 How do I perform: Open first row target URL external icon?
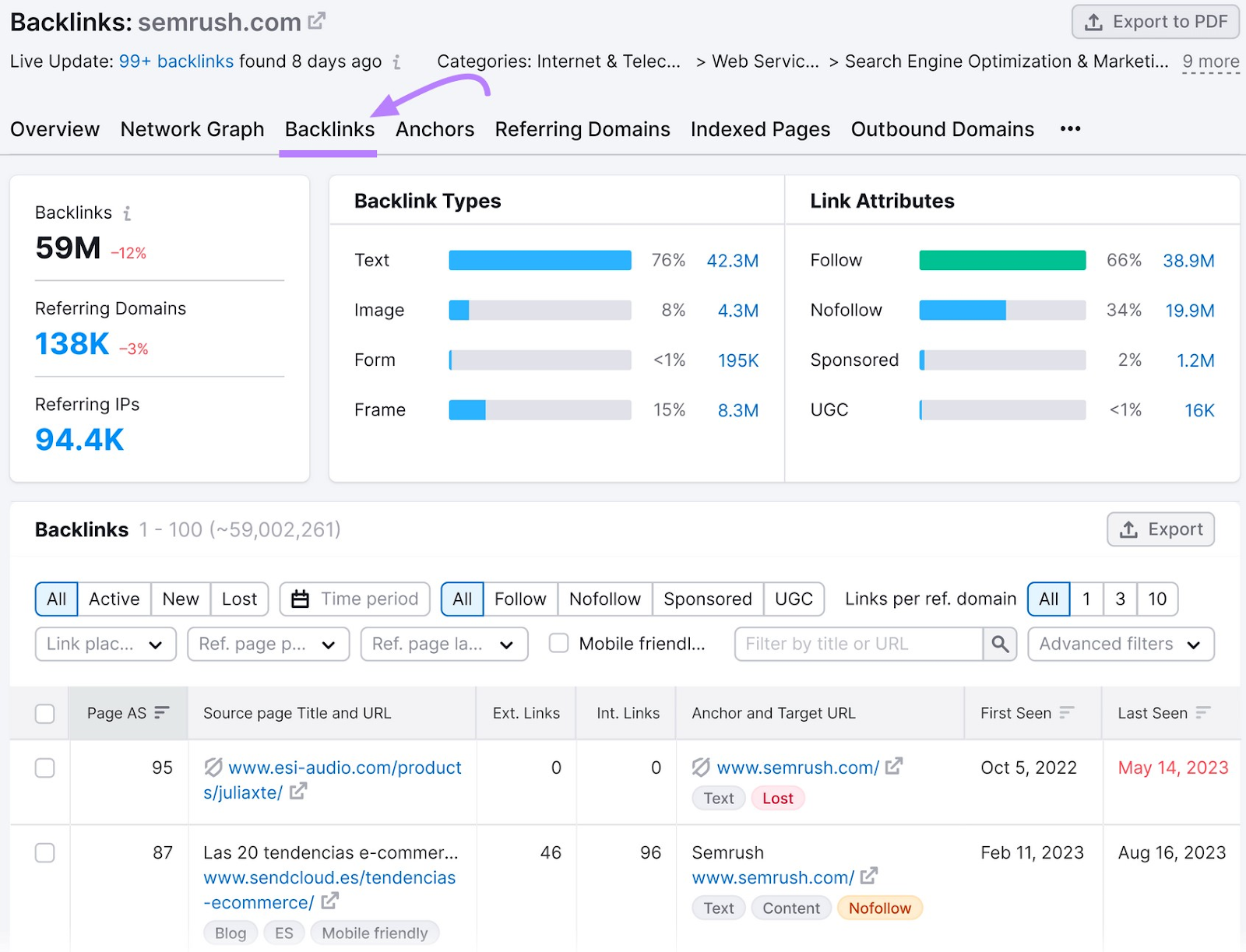click(x=894, y=766)
